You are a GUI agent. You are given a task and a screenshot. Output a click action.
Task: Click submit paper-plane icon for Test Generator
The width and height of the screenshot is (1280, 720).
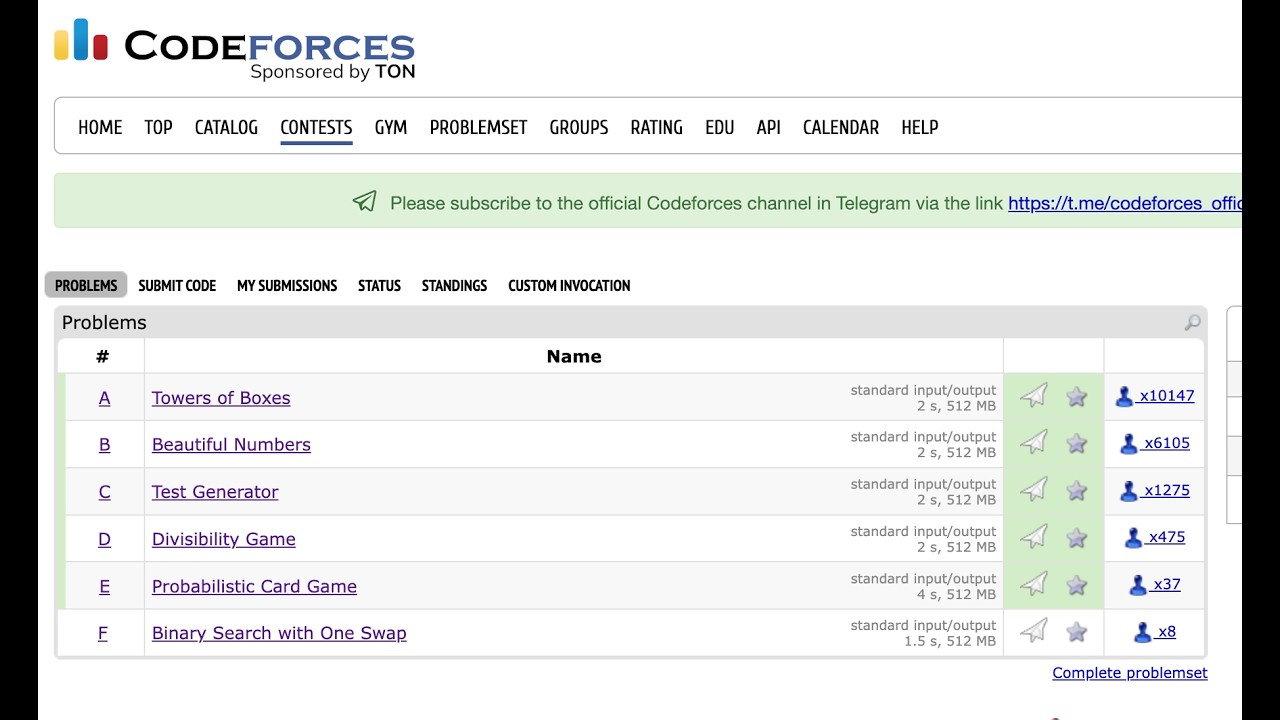pos(1034,490)
